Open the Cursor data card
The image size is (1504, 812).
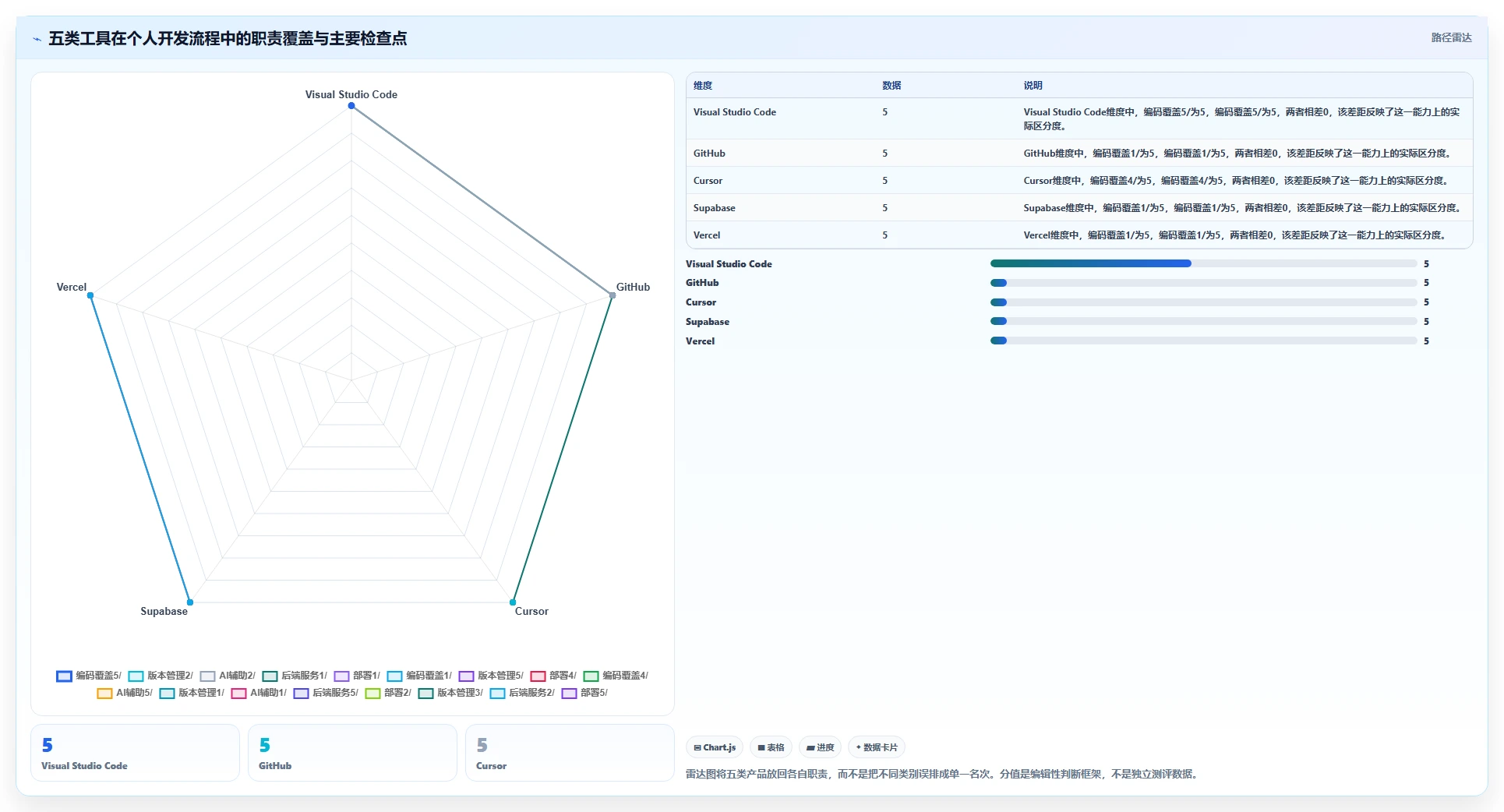click(570, 753)
